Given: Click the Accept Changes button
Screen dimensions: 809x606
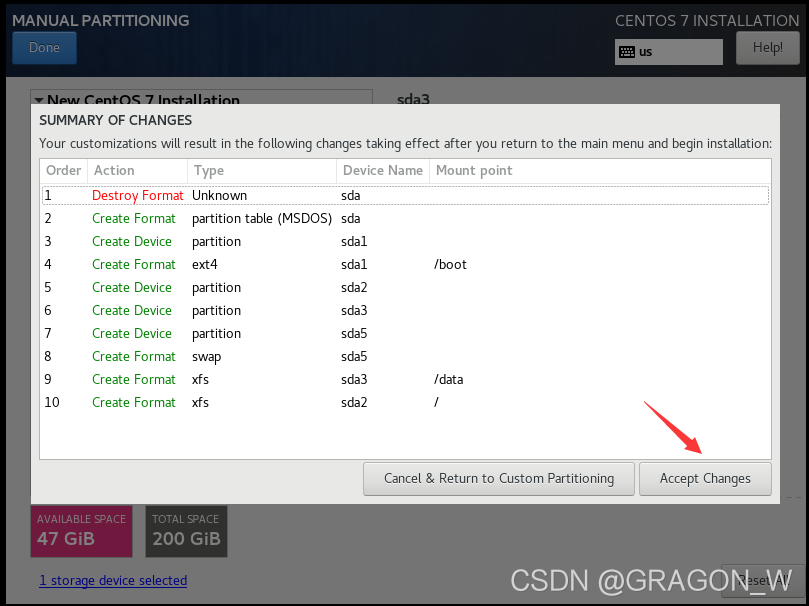Looking at the screenshot, I should click(x=705, y=479).
